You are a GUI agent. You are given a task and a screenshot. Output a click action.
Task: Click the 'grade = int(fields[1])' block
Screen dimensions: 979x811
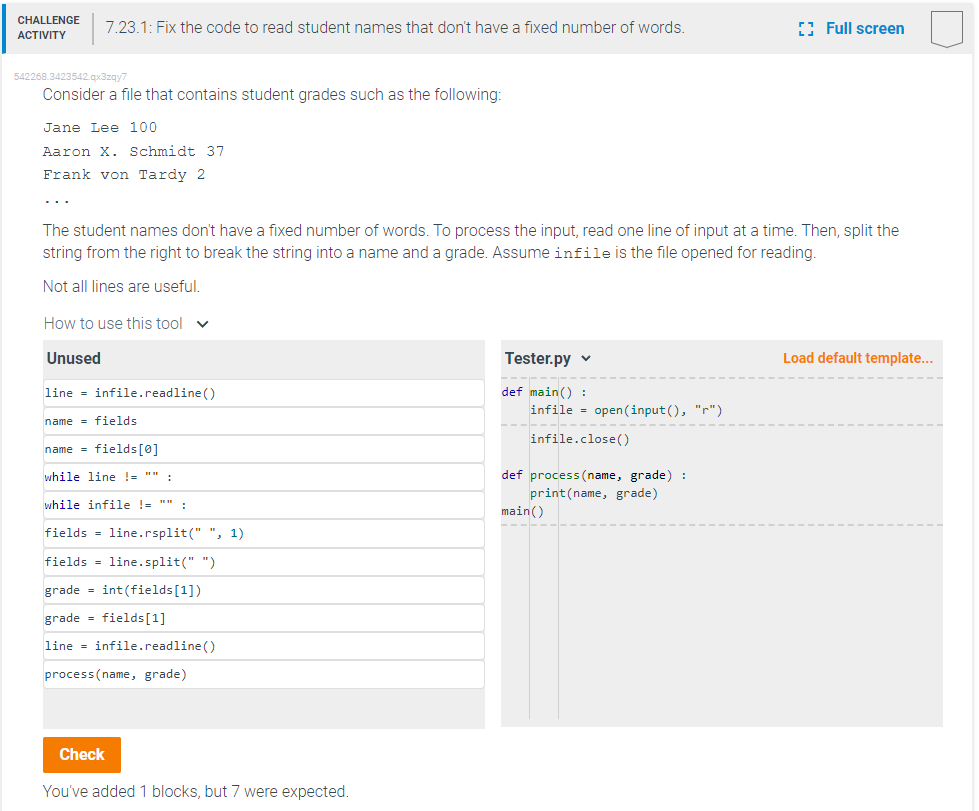(x=262, y=589)
